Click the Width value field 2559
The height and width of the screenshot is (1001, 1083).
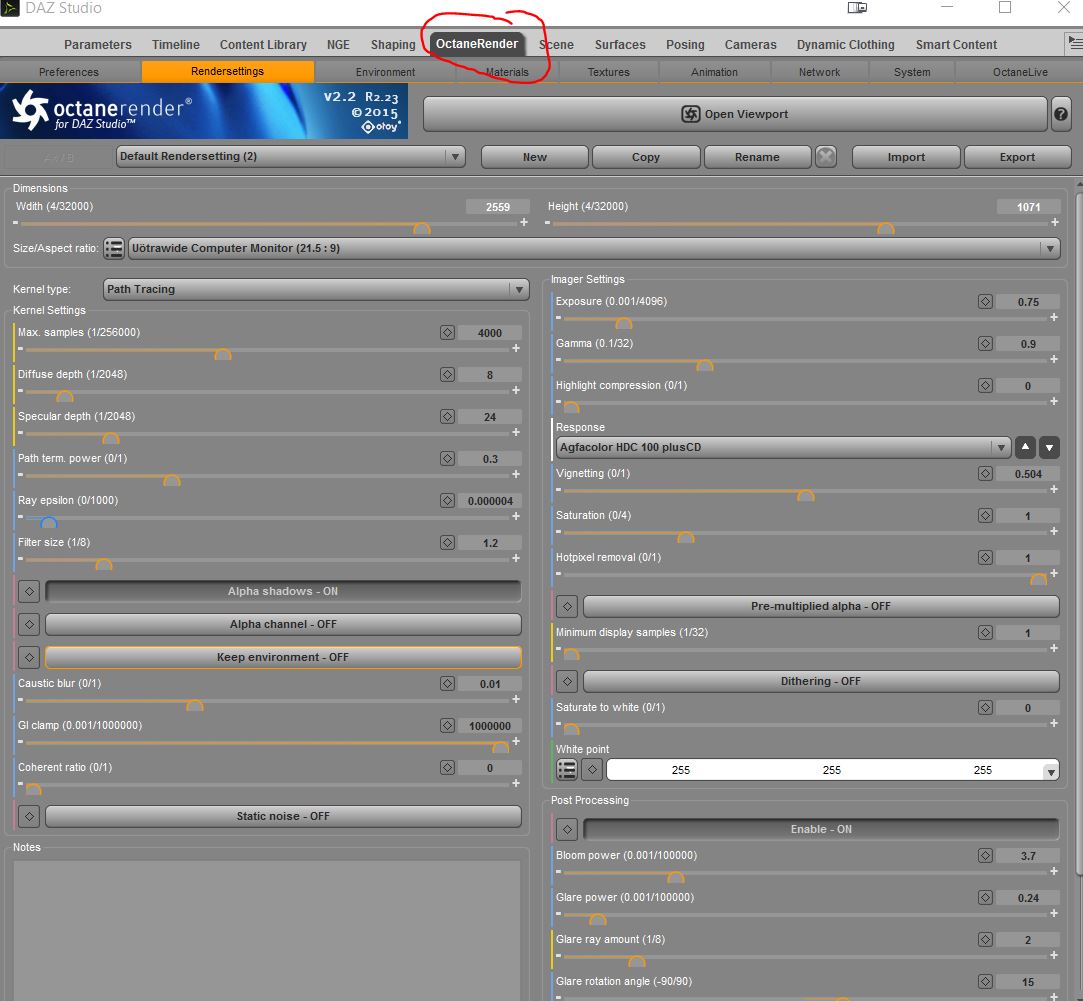[497, 207]
